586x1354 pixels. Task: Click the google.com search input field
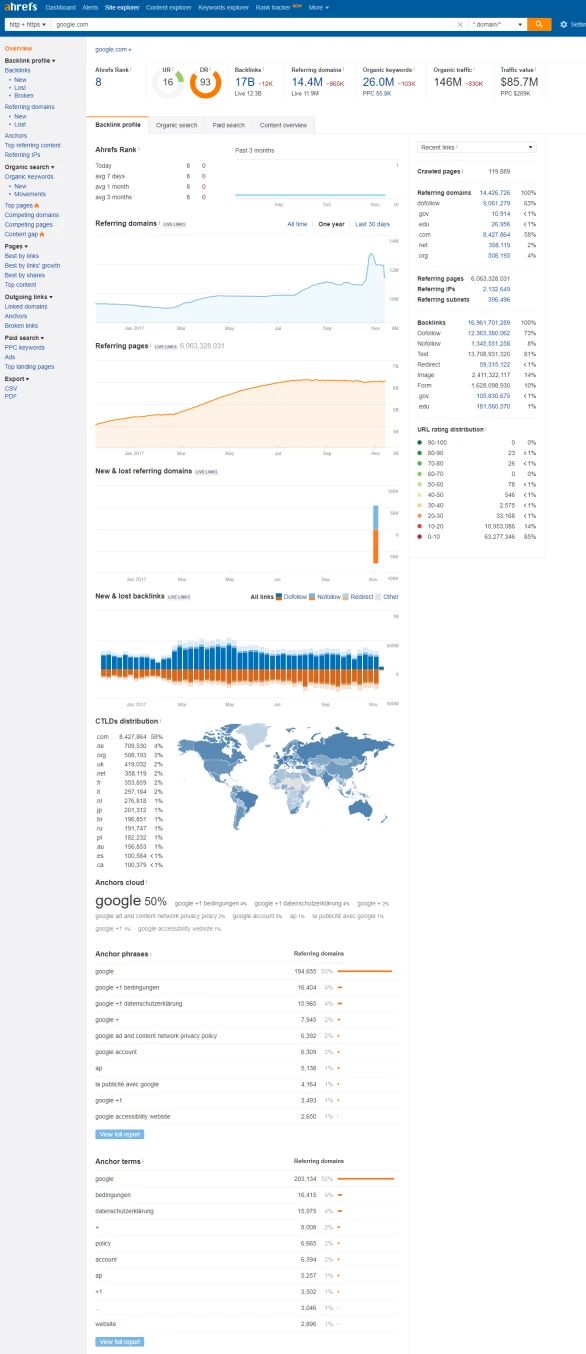tap(261, 24)
